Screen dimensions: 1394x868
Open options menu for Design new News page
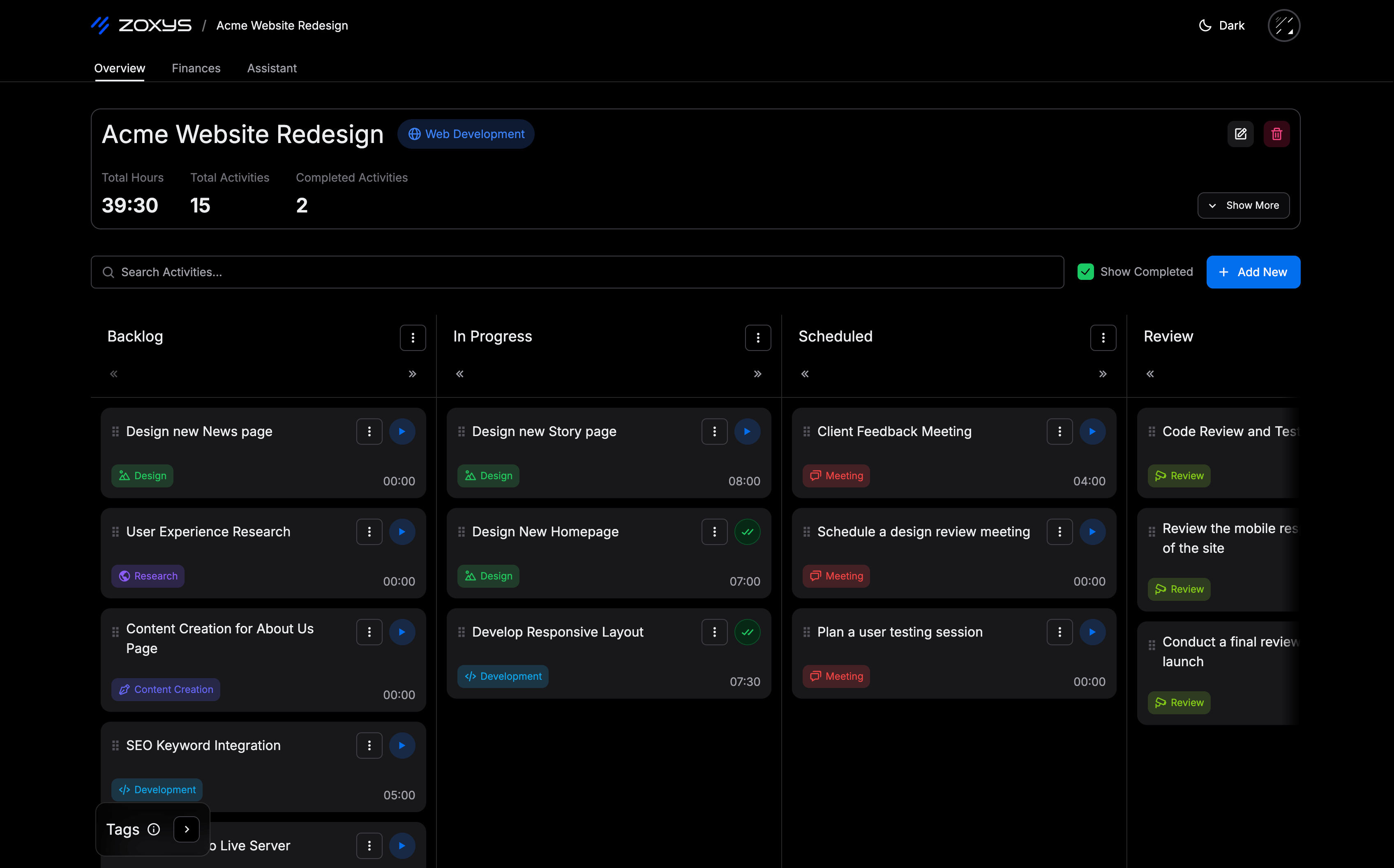369,431
